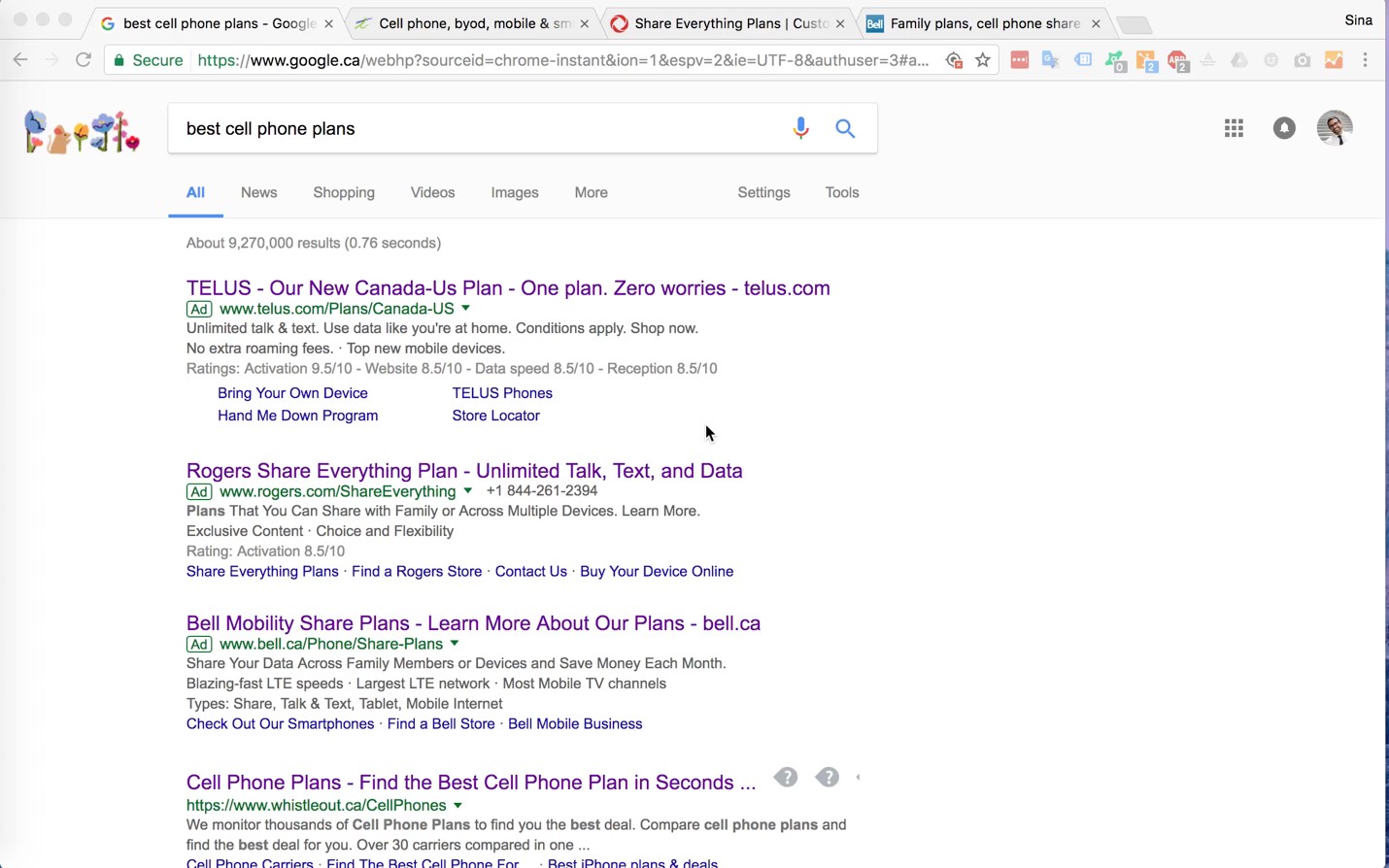Screen dimensions: 1389x868
Task: Expand dropdown arrow next to rogers.com URL
Action: pyautogui.click(x=467, y=491)
